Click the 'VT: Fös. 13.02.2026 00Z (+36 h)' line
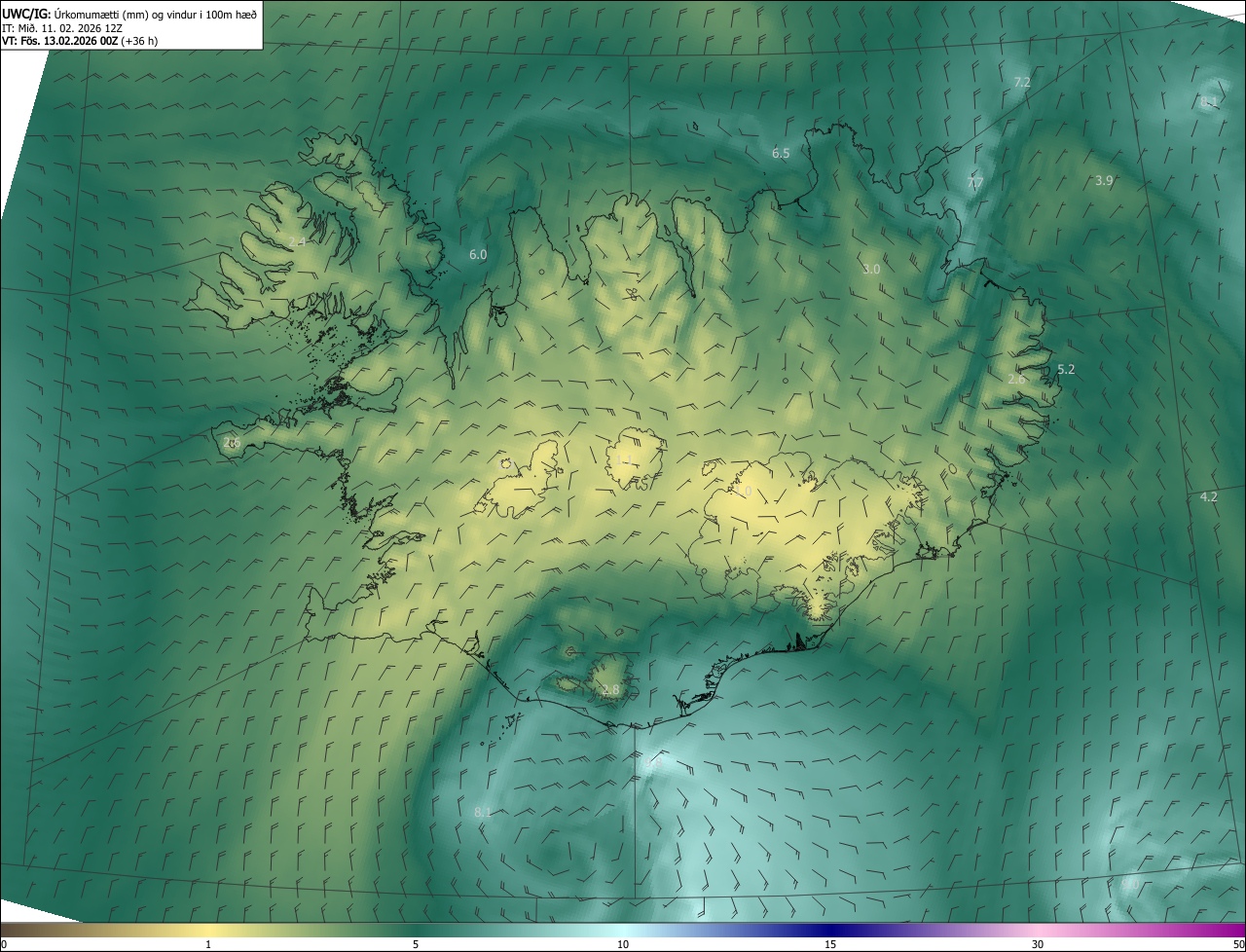Screen dimensions: 1246x952 pos(80,41)
